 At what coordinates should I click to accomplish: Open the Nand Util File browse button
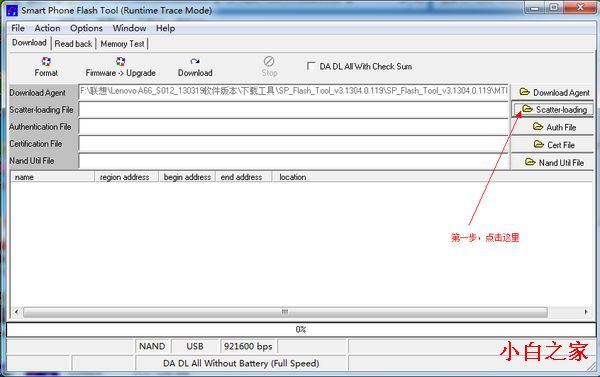(553, 162)
